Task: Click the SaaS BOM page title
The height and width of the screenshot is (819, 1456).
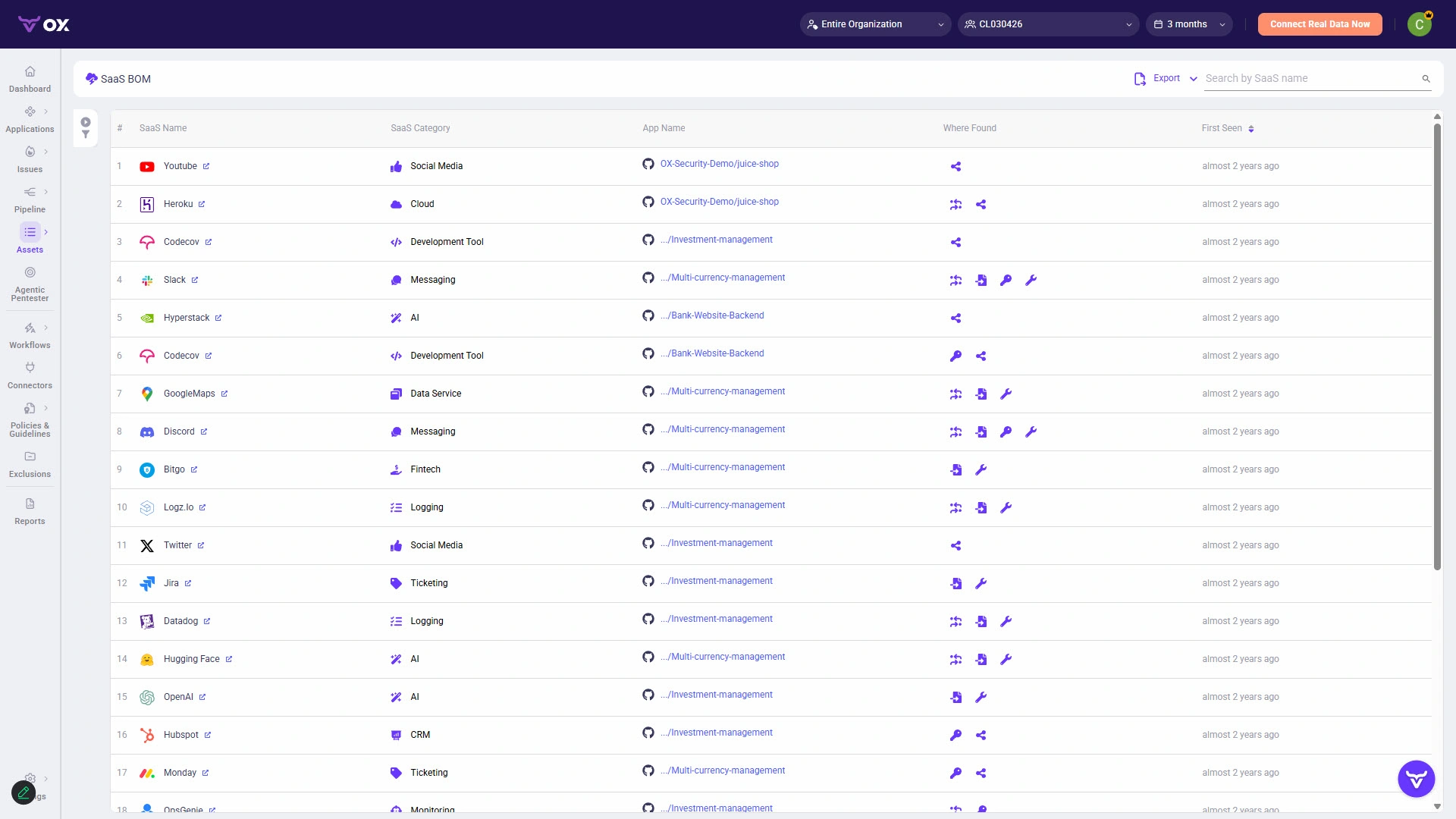Action: [x=125, y=79]
